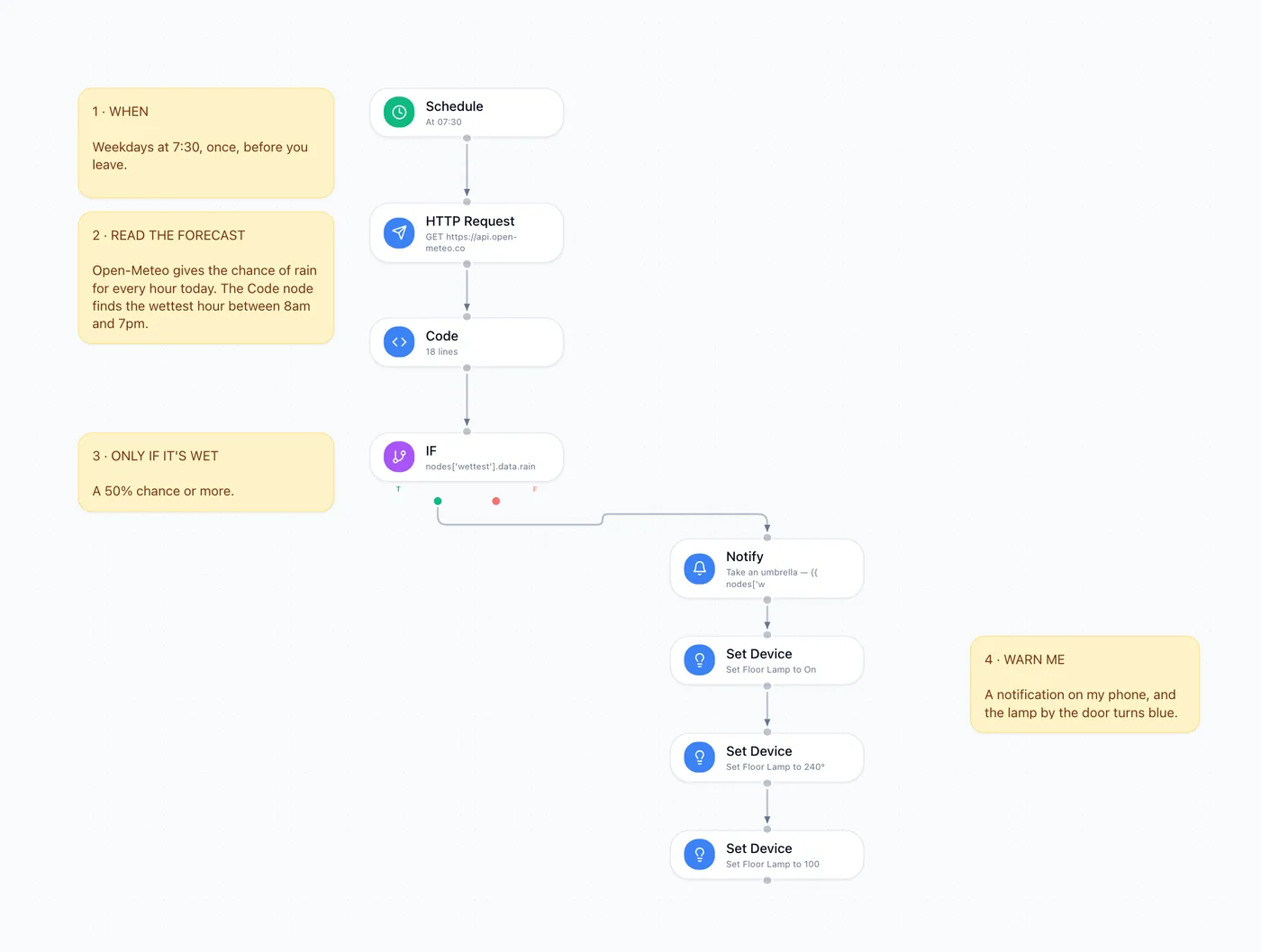Click the HTTP Request paper-plane icon
Viewport: 1261px width, 952px height.
399,232
